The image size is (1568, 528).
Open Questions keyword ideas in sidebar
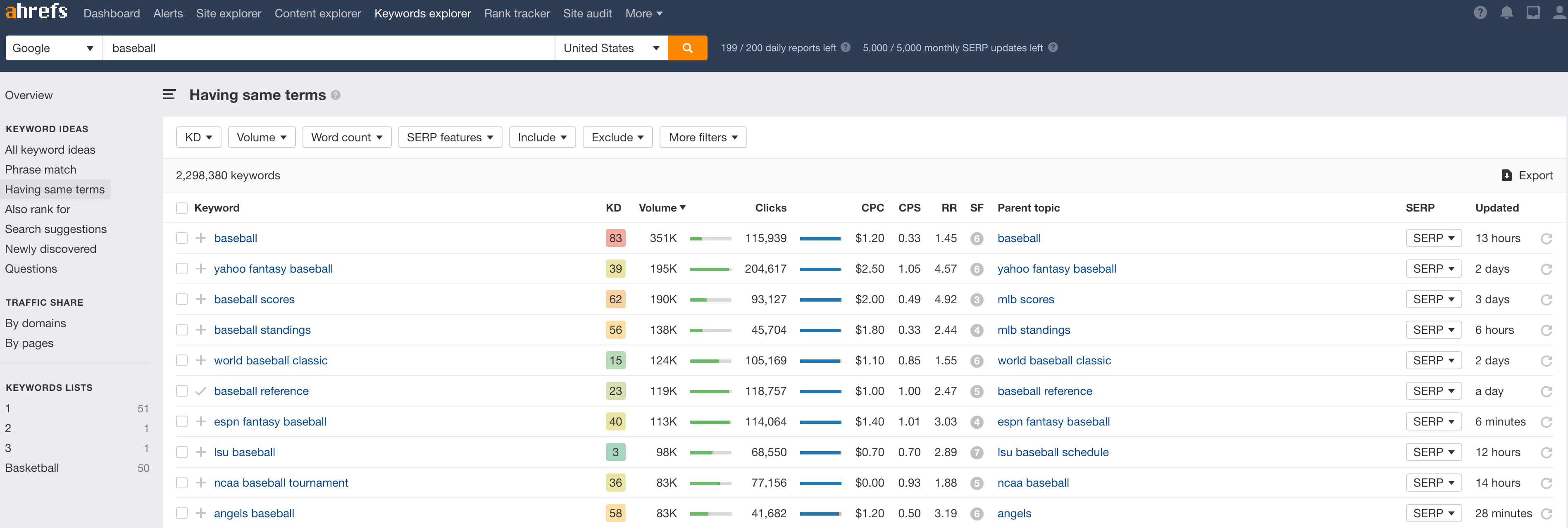(31, 269)
